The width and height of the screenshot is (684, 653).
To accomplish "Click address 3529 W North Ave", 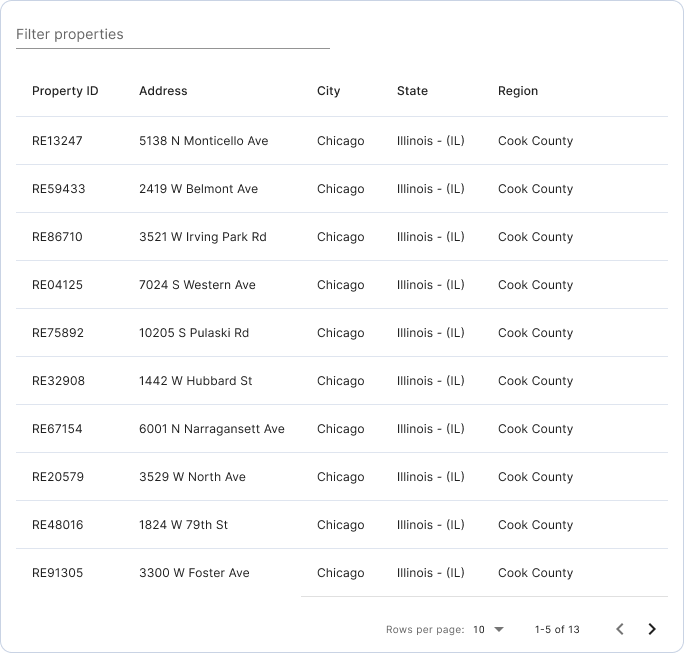I will [192, 477].
